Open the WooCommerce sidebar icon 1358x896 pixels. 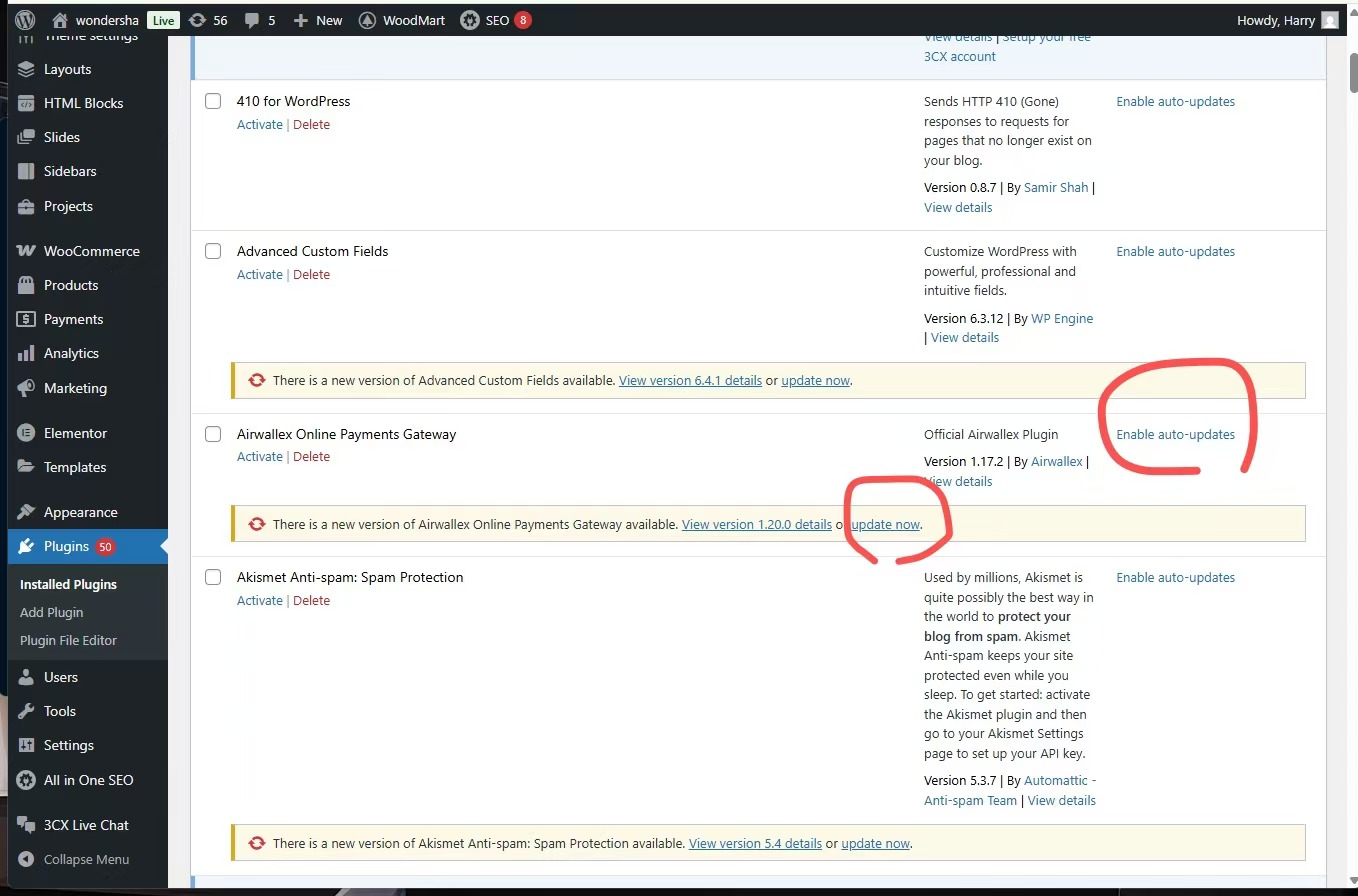[26, 251]
